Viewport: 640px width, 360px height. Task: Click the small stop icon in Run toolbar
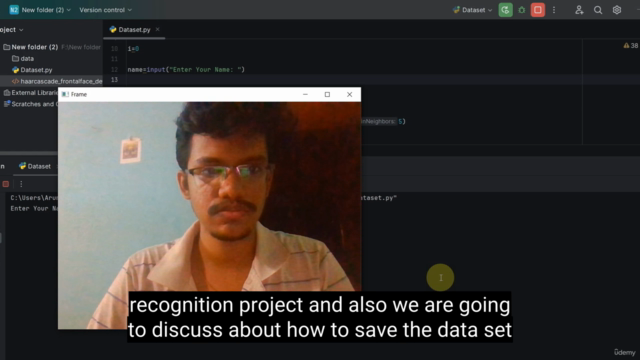(x=6, y=184)
